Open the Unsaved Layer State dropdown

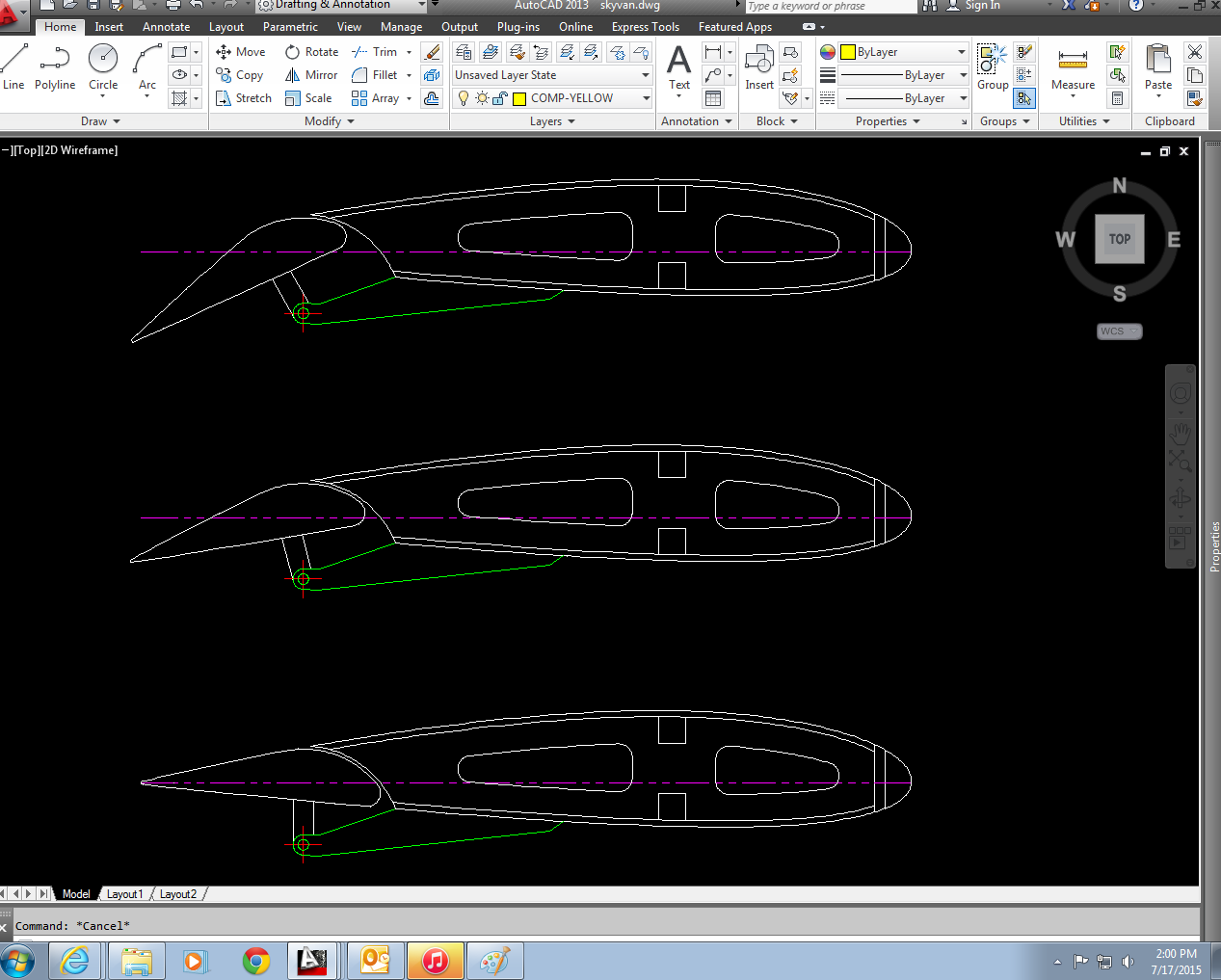552,75
